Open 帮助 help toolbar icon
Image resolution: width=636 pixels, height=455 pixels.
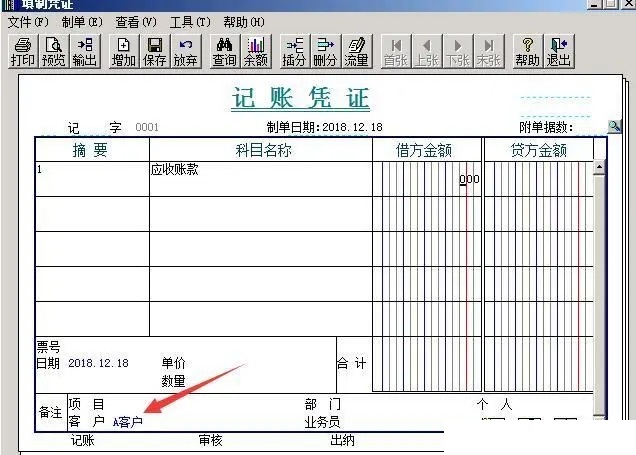(527, 52)
